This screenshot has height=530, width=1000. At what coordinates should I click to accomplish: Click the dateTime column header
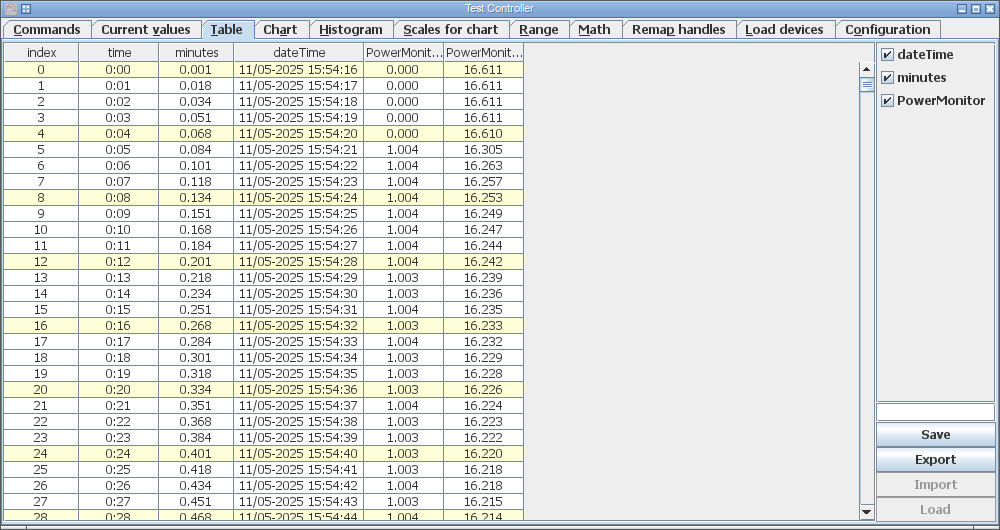(299, 53)
